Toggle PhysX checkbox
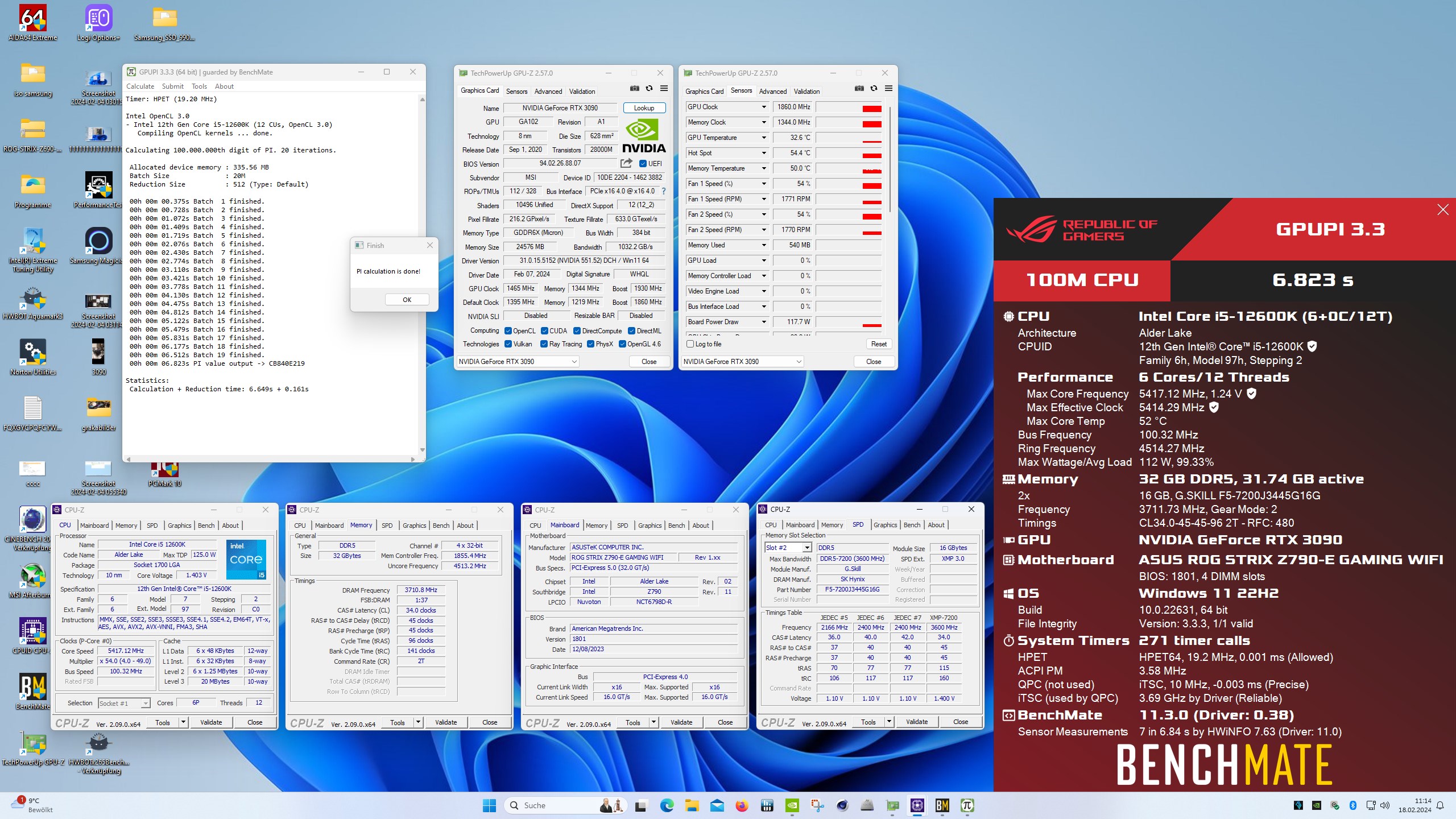The height and width of the screenshot is (819, 1456). point(590,344)
